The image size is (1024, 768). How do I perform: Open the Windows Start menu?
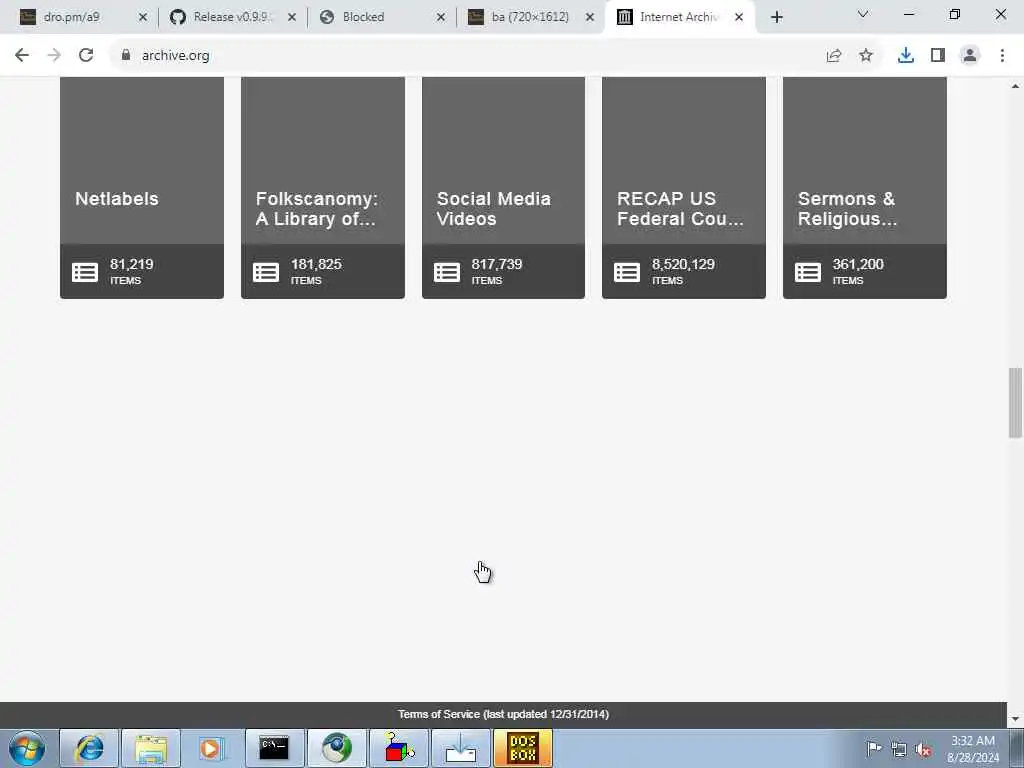pos(27,748)
